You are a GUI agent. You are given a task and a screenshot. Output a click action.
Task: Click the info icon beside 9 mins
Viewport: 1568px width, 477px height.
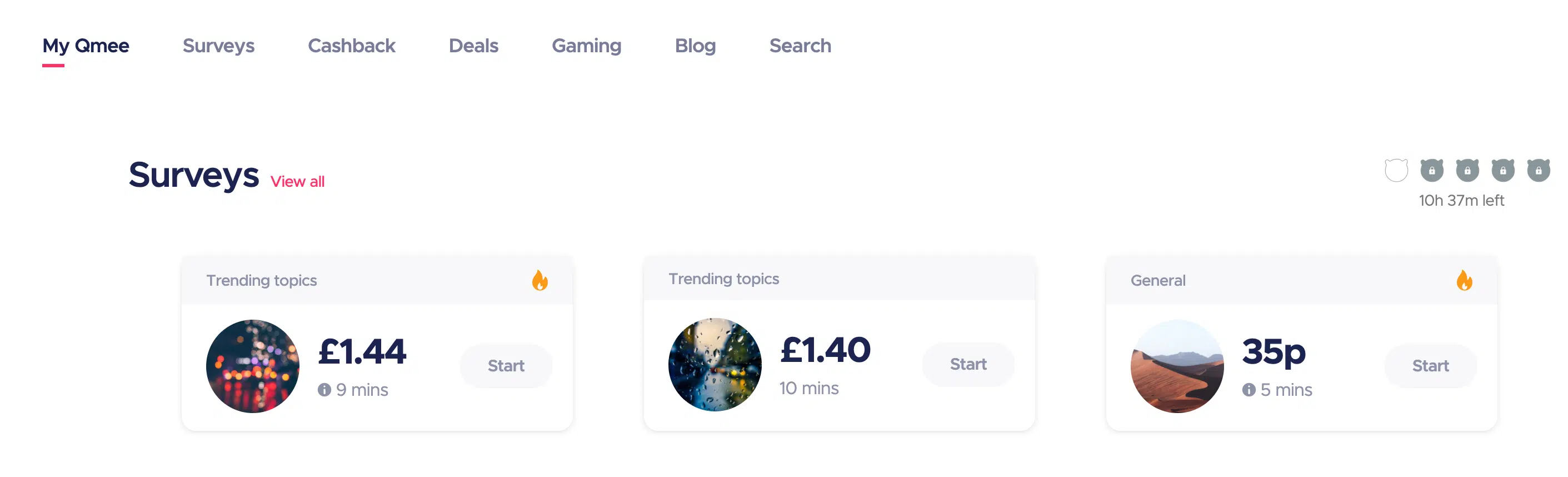(x=324, y=389)
